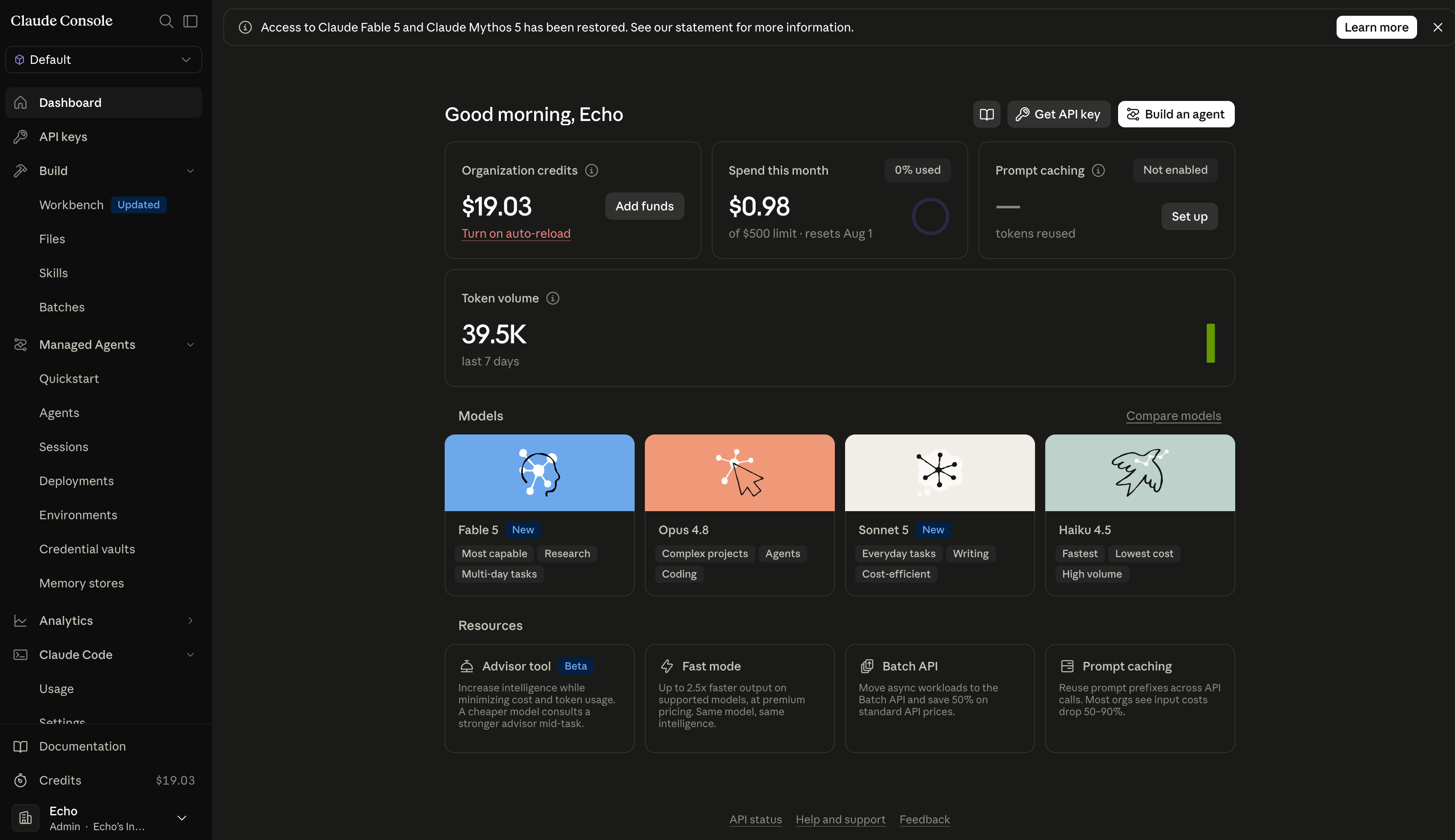Click Learn more in the banner

(1376, 27)
